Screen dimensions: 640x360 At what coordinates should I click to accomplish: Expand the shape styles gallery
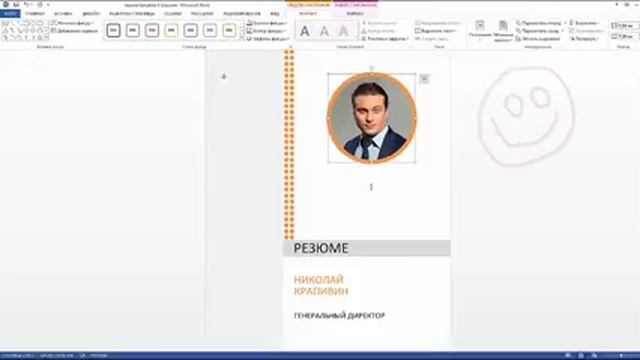click(242, 38)
